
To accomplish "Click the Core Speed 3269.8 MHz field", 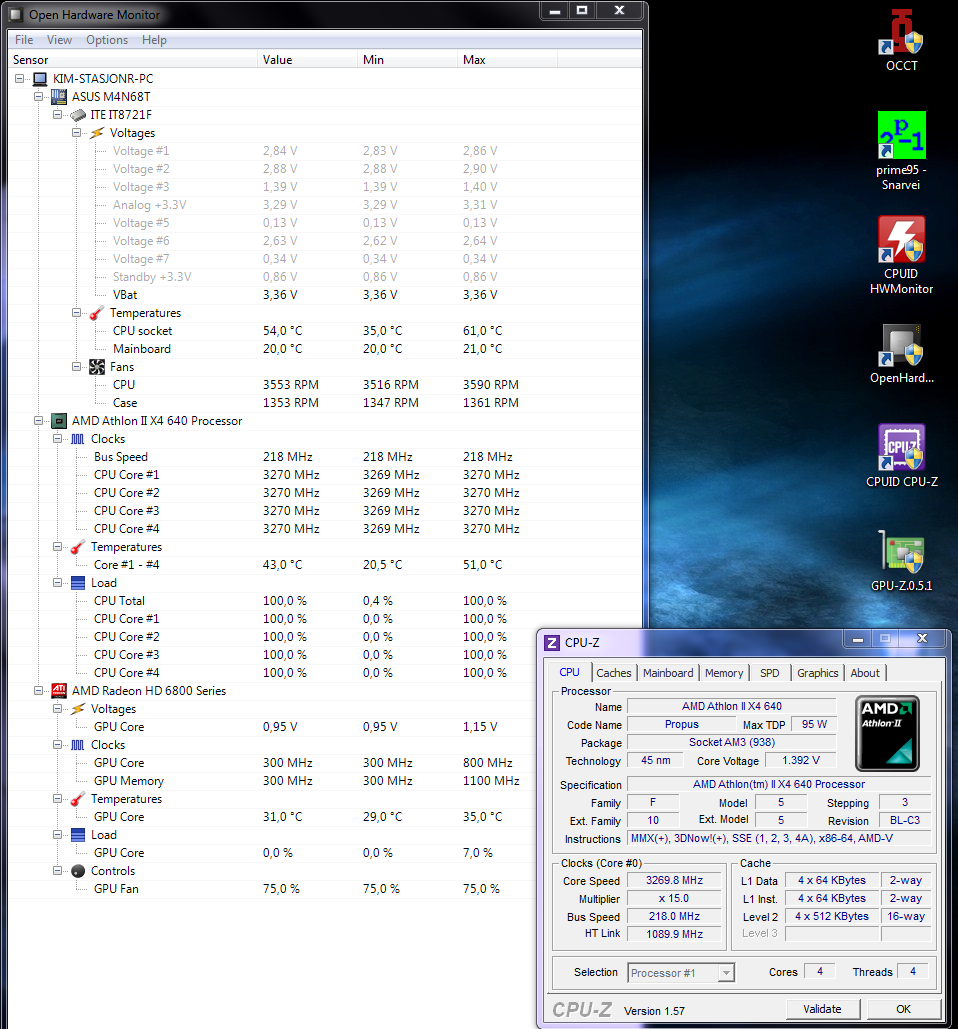I will [674, 881].
